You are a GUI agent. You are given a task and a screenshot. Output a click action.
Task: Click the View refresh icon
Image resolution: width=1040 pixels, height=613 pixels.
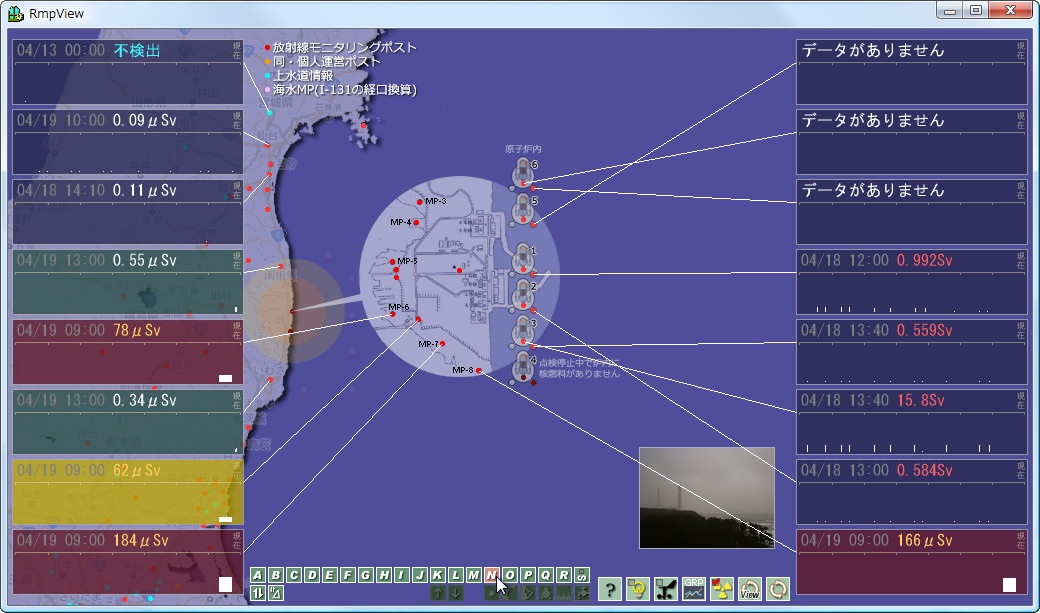[x=749, y=588]
